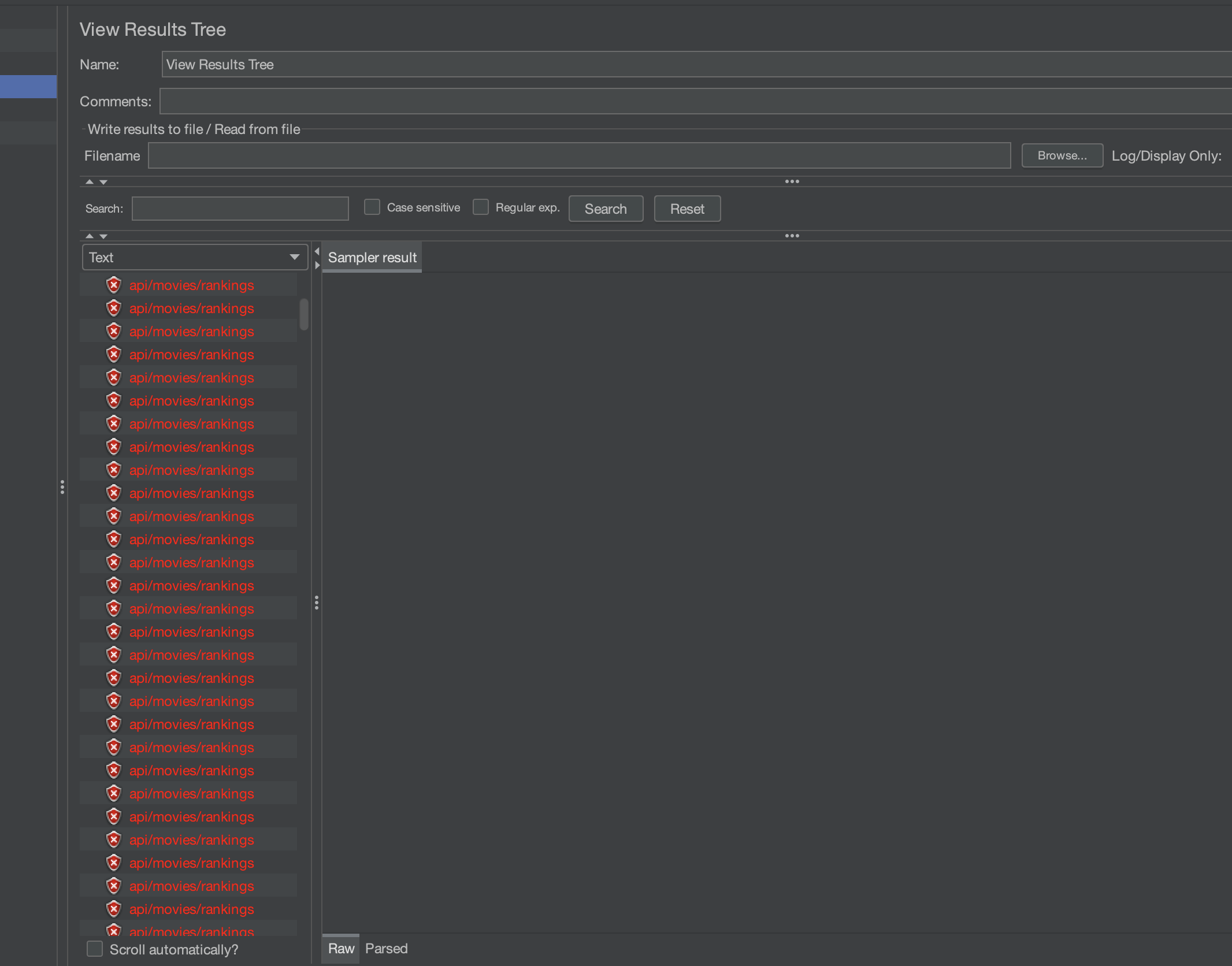Image resolution: width=1232 pixels, height=966 pixels.
Task: Switch to the Parsed tab
Action: (386, 949)
